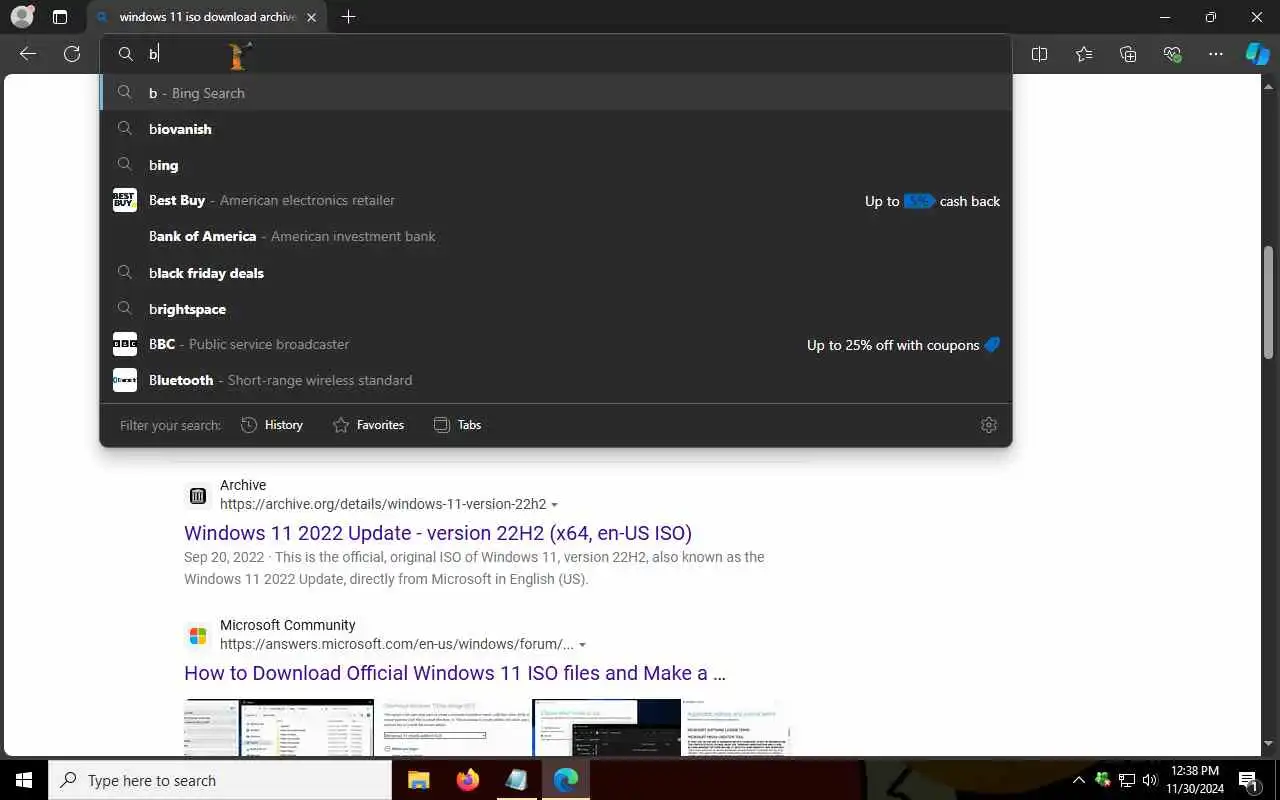The height and width of the screenshot is (800, 1280).
Task: Choose the brightspace suggestion
Action: 556,309
